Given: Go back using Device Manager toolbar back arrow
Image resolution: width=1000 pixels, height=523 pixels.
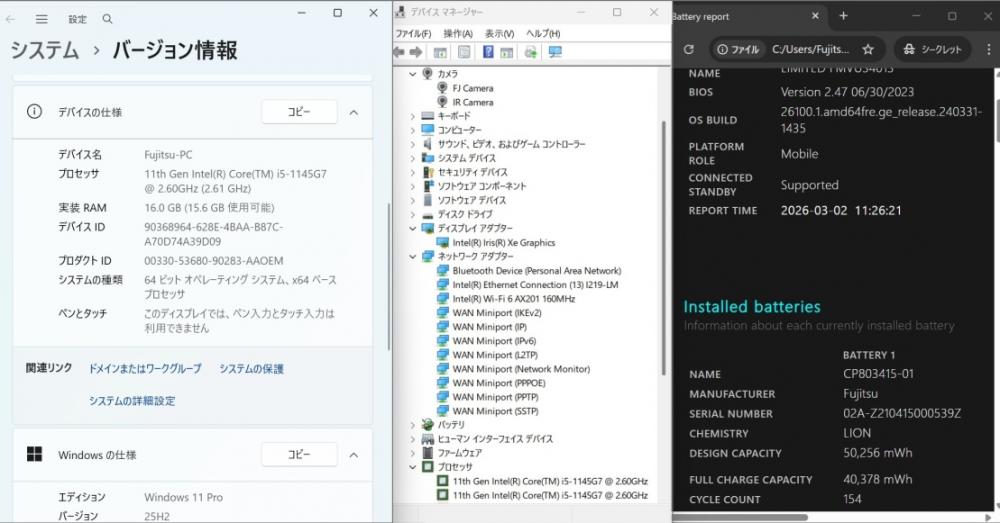Looking at the screenshot, I should (399, 52).
